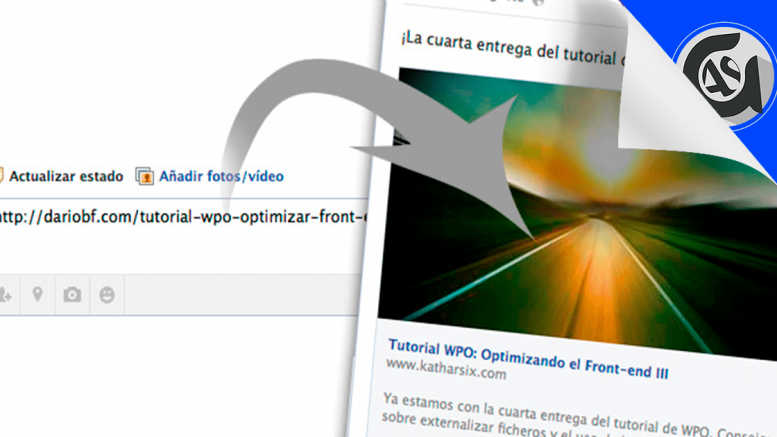Click the www.katharsix.com domain link

(x=447, y=373)
